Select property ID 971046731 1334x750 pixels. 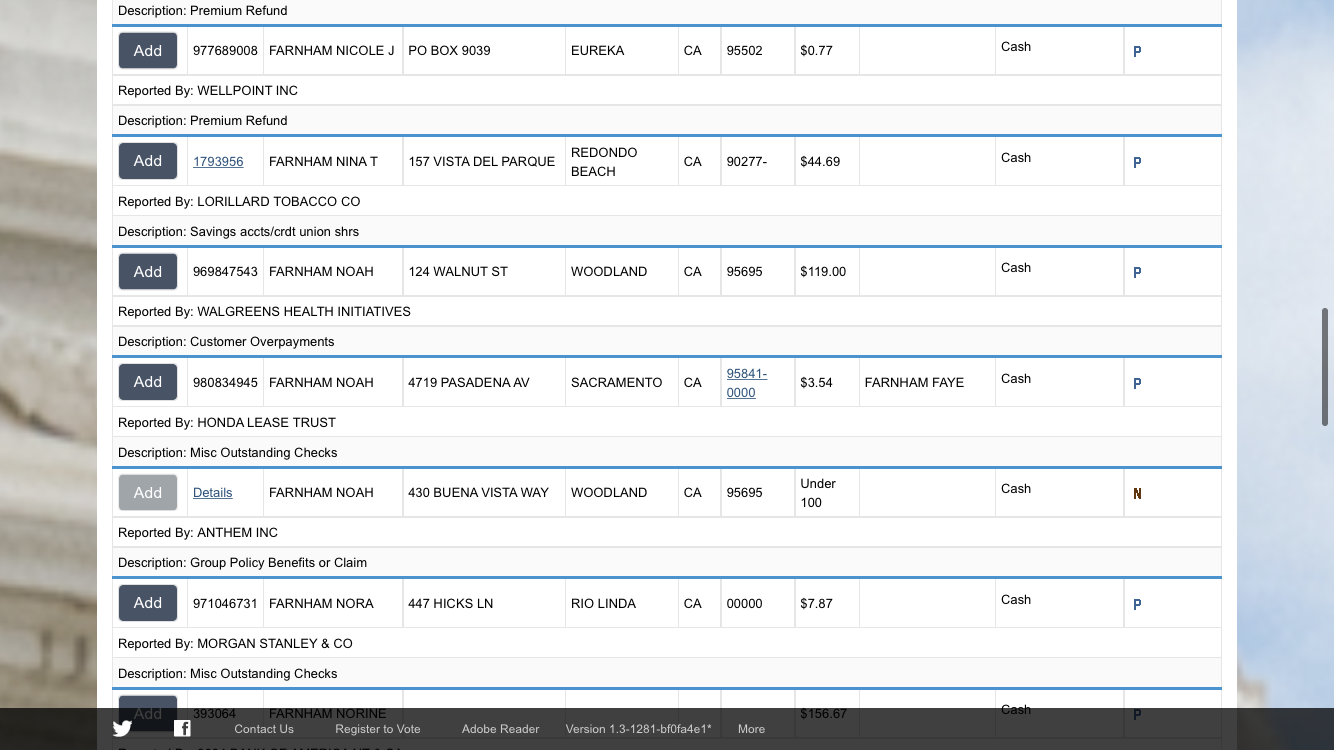click(225, 603)
